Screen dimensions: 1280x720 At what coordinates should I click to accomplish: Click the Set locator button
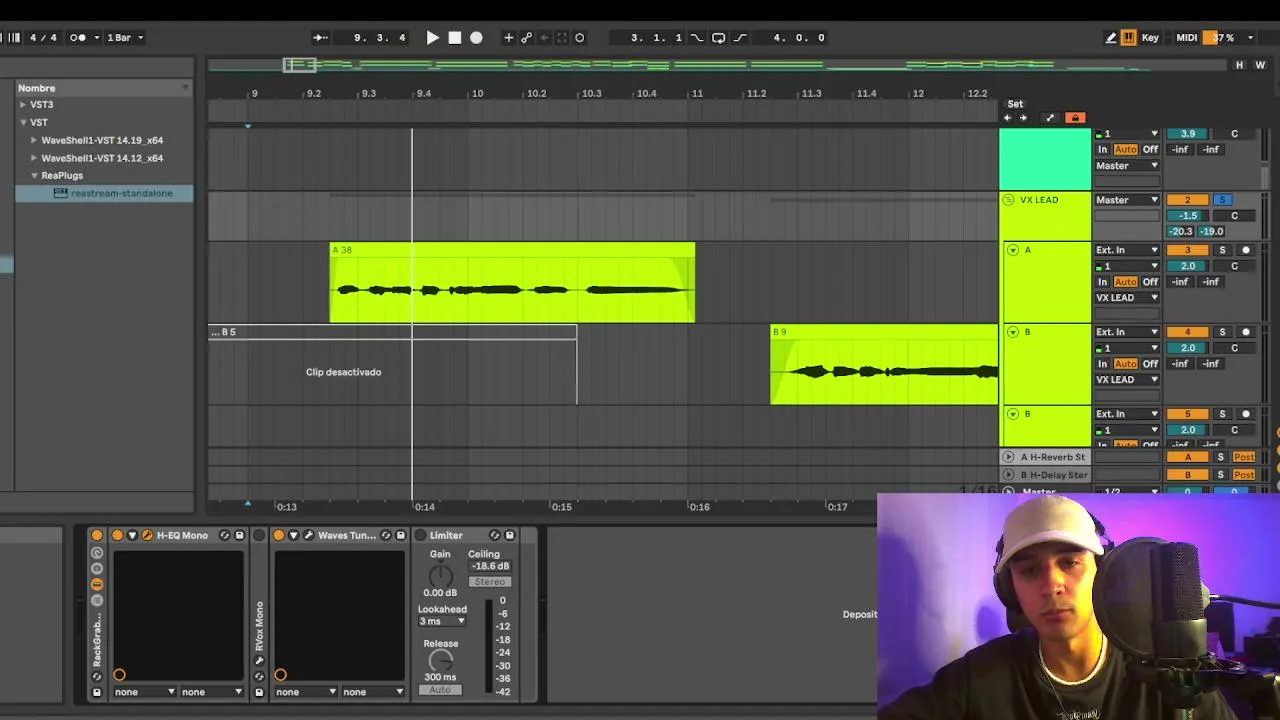click(1015, 104)
